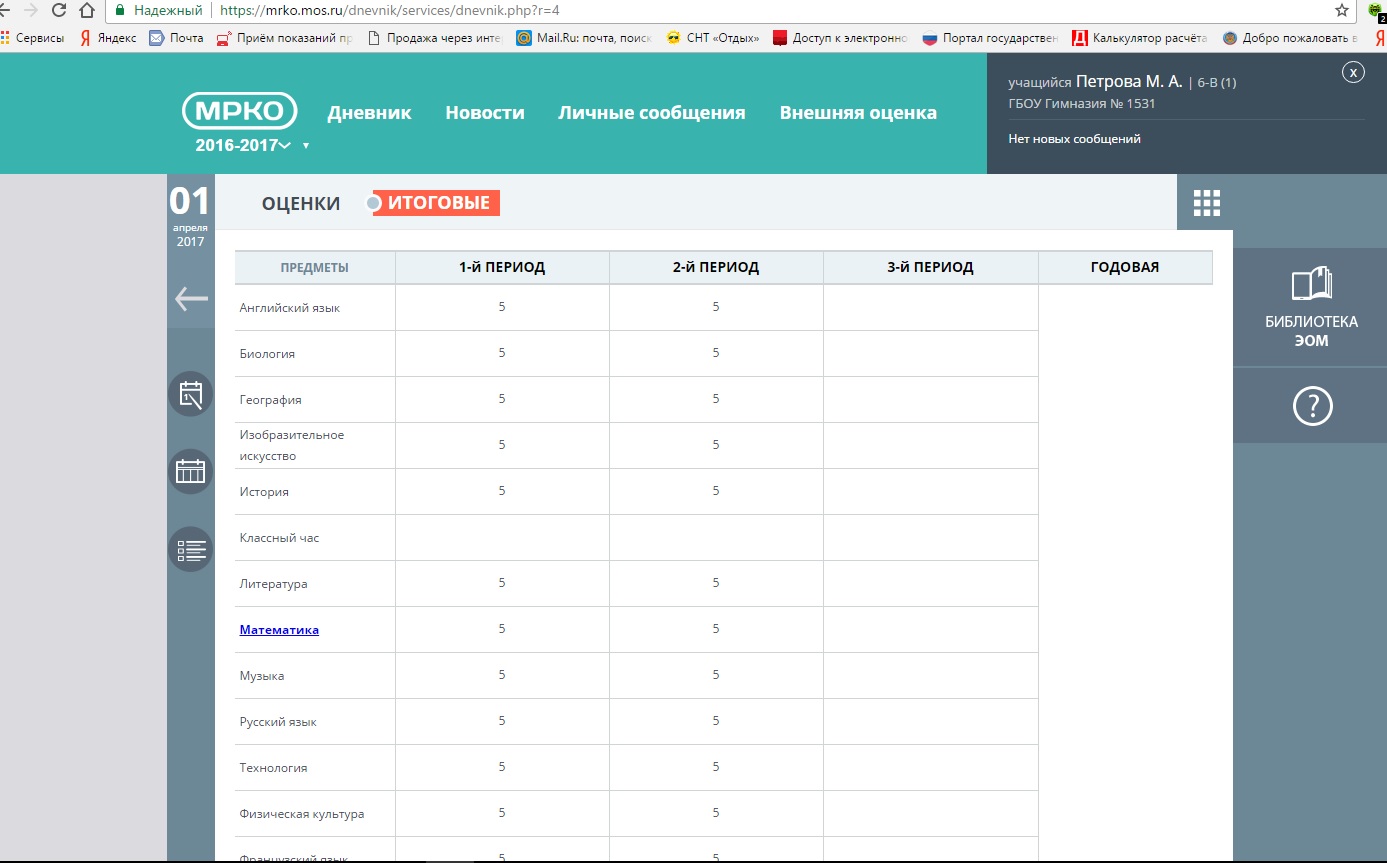
Task: Open the Дневник menu item
Action: [x=369, y=113]
